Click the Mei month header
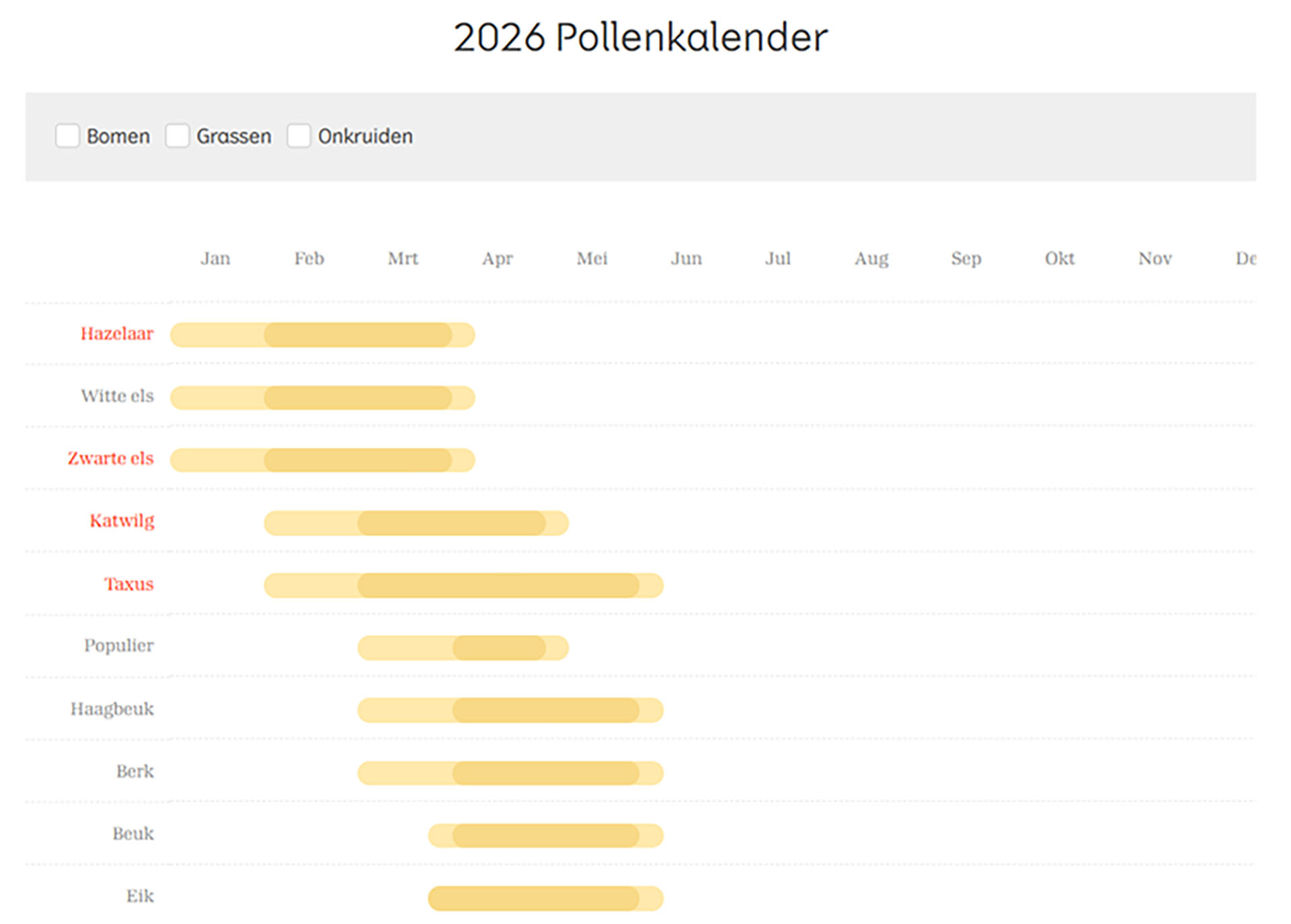Image resolution: width=1291 pixels, height=924 pixels. pyautogui.click(x=592, y=259)
